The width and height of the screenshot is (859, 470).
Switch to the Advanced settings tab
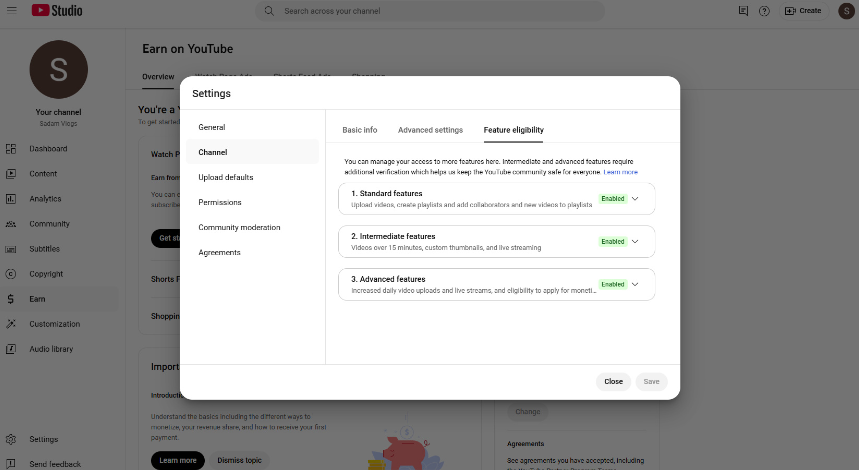click(431, 130)
